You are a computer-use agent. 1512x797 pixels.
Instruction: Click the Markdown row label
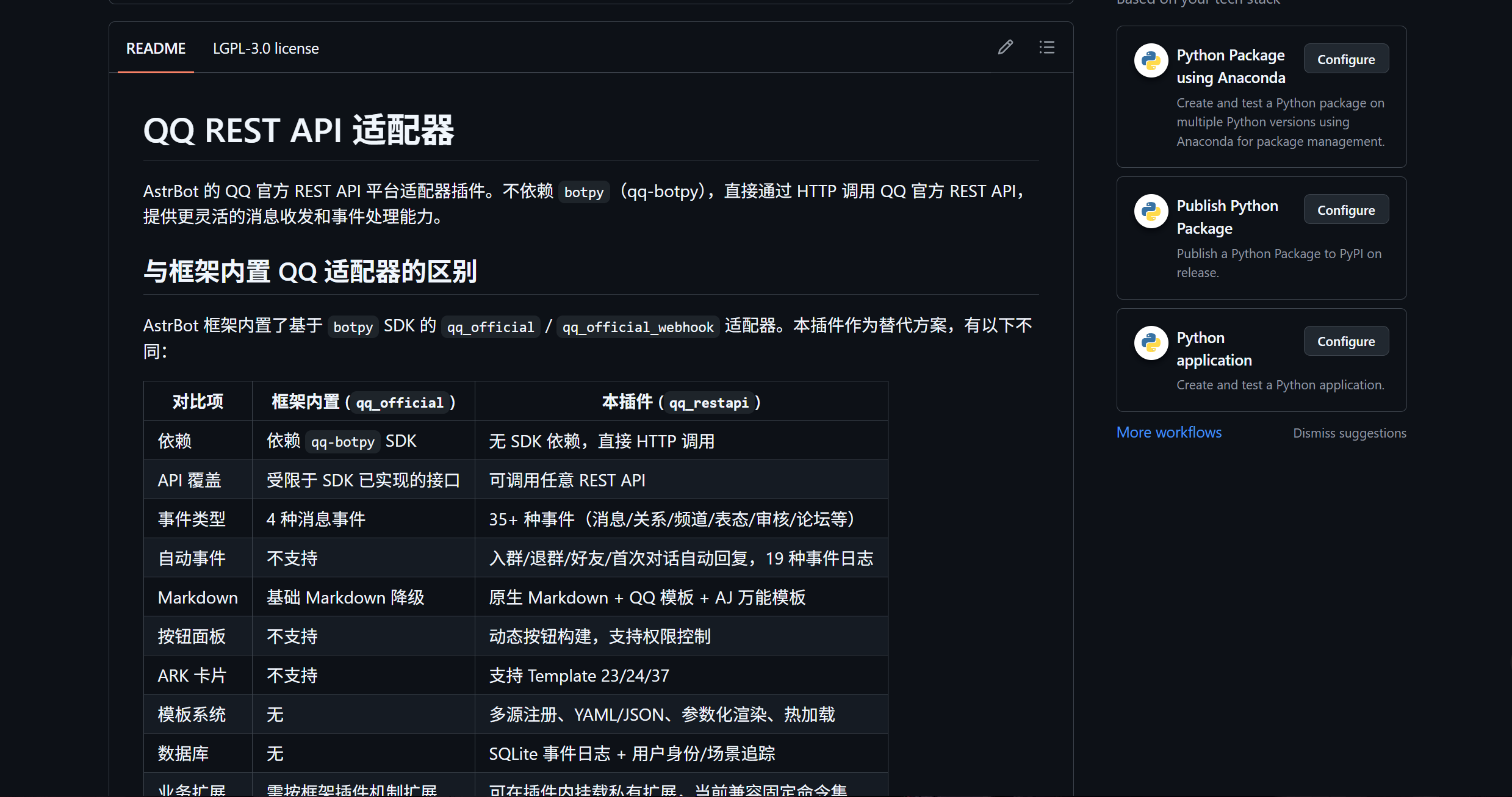tap(198, 597)
